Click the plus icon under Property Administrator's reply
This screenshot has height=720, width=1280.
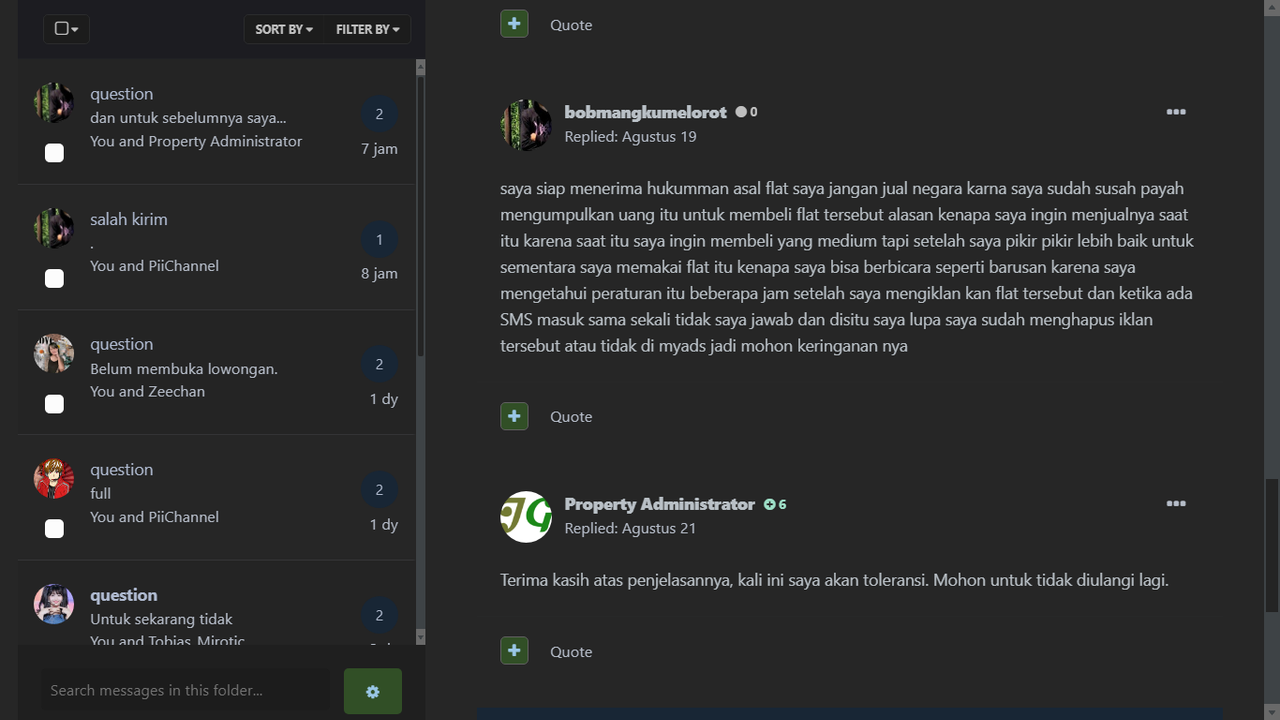514,651
